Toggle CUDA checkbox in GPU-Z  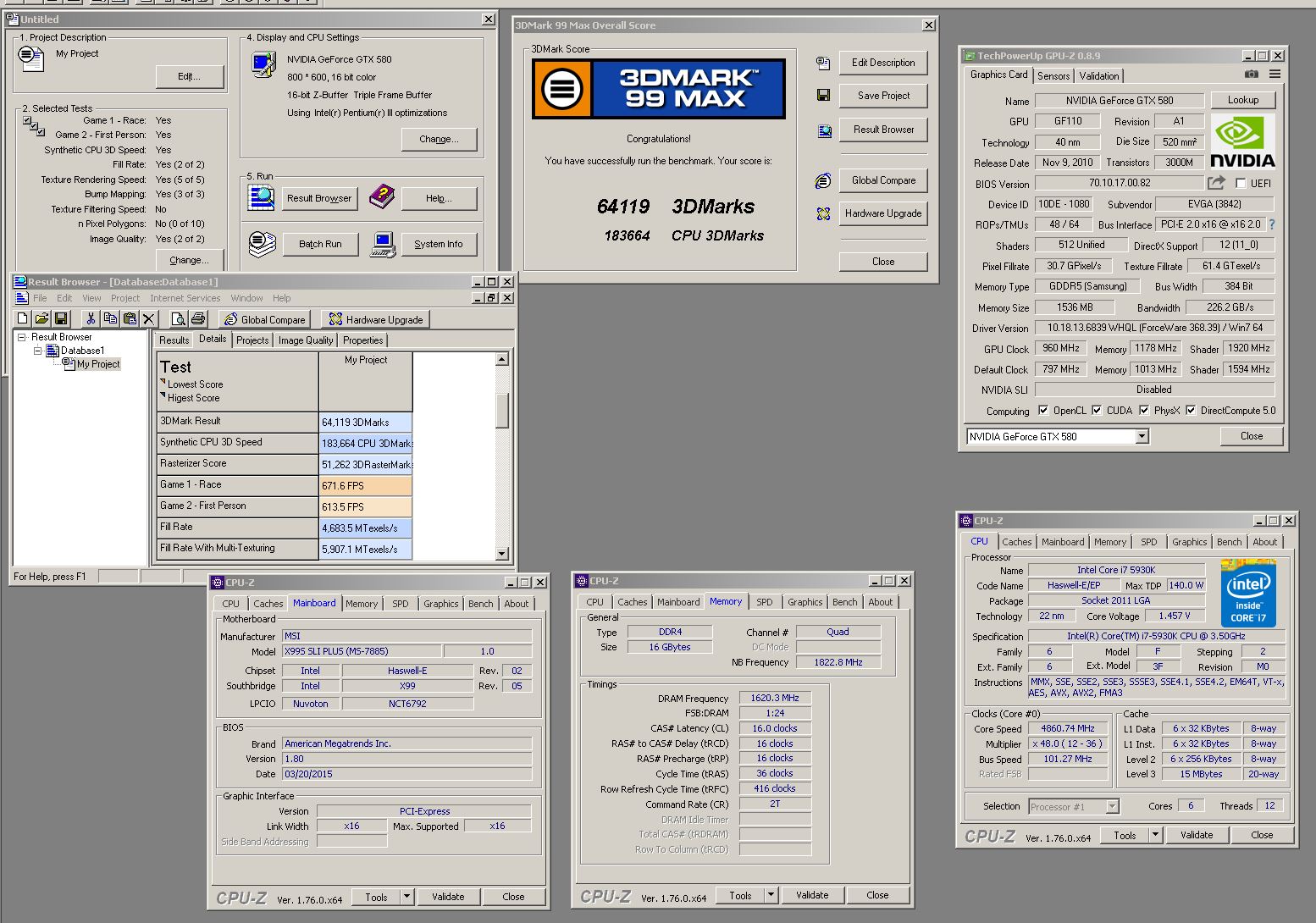click(x=1097, y=411)
